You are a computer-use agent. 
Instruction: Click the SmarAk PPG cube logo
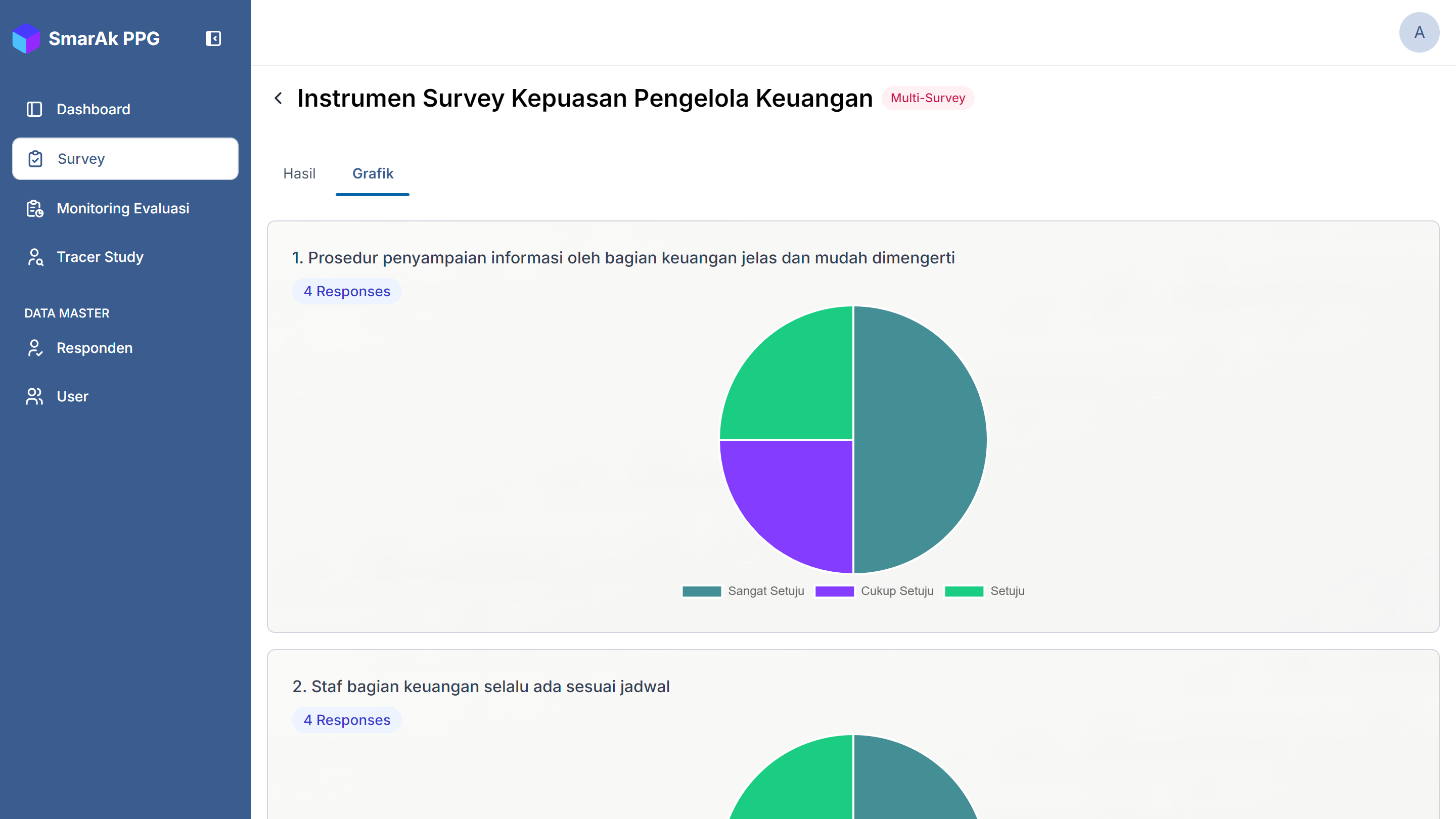[26, 38]
